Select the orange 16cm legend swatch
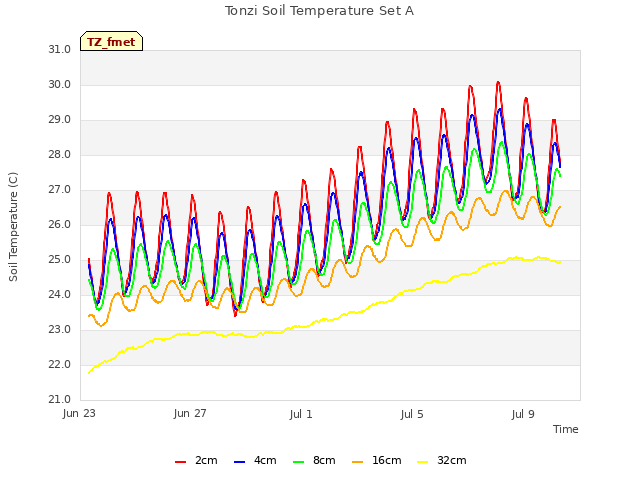Image resolution: width=640 pixels, height=480 pixels. coord(358,461)
